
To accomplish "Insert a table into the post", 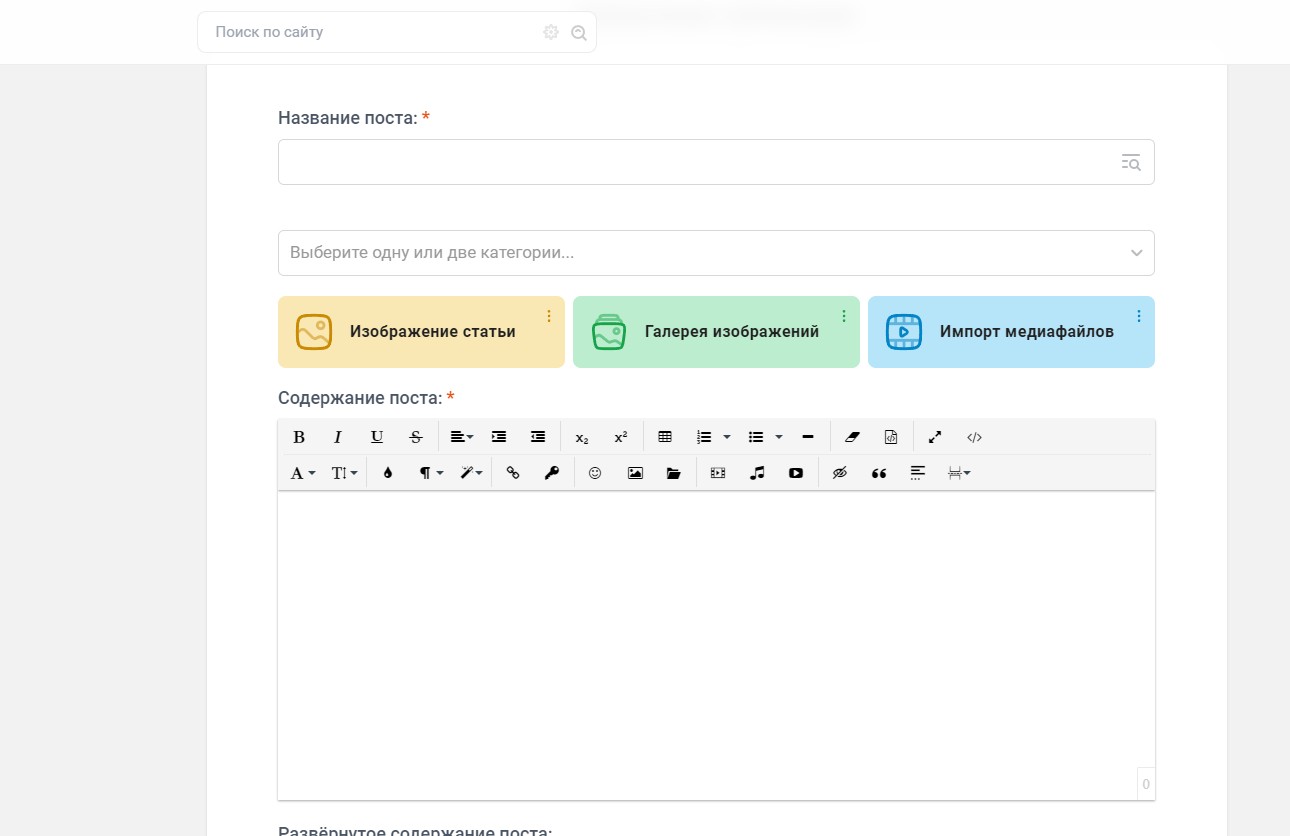I will [665, 437].
